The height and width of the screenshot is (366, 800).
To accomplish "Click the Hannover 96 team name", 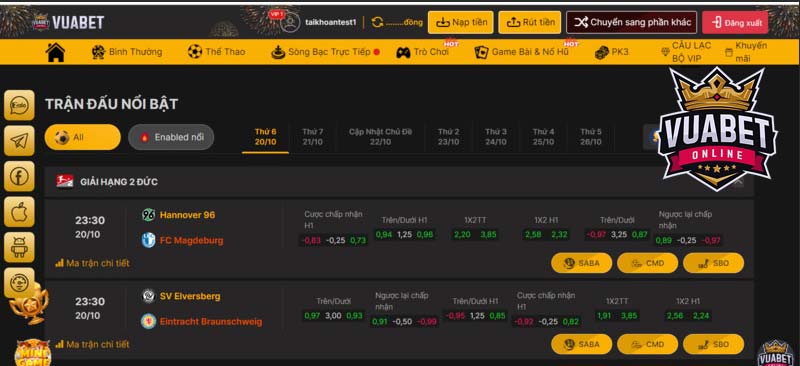I will (187, 215).
